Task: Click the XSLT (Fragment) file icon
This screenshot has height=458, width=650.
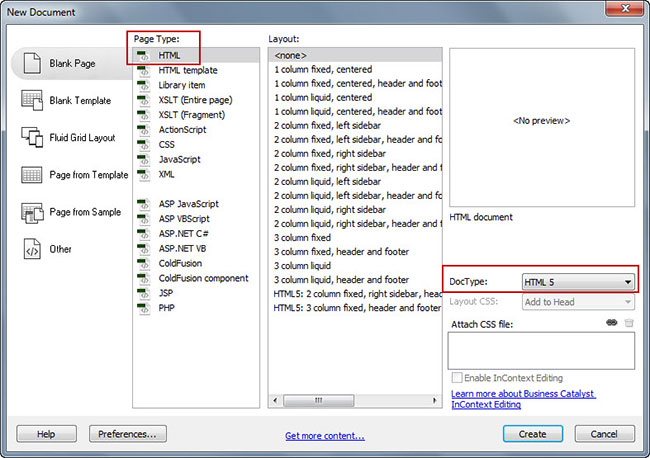Action: click(x=143, y=115)
